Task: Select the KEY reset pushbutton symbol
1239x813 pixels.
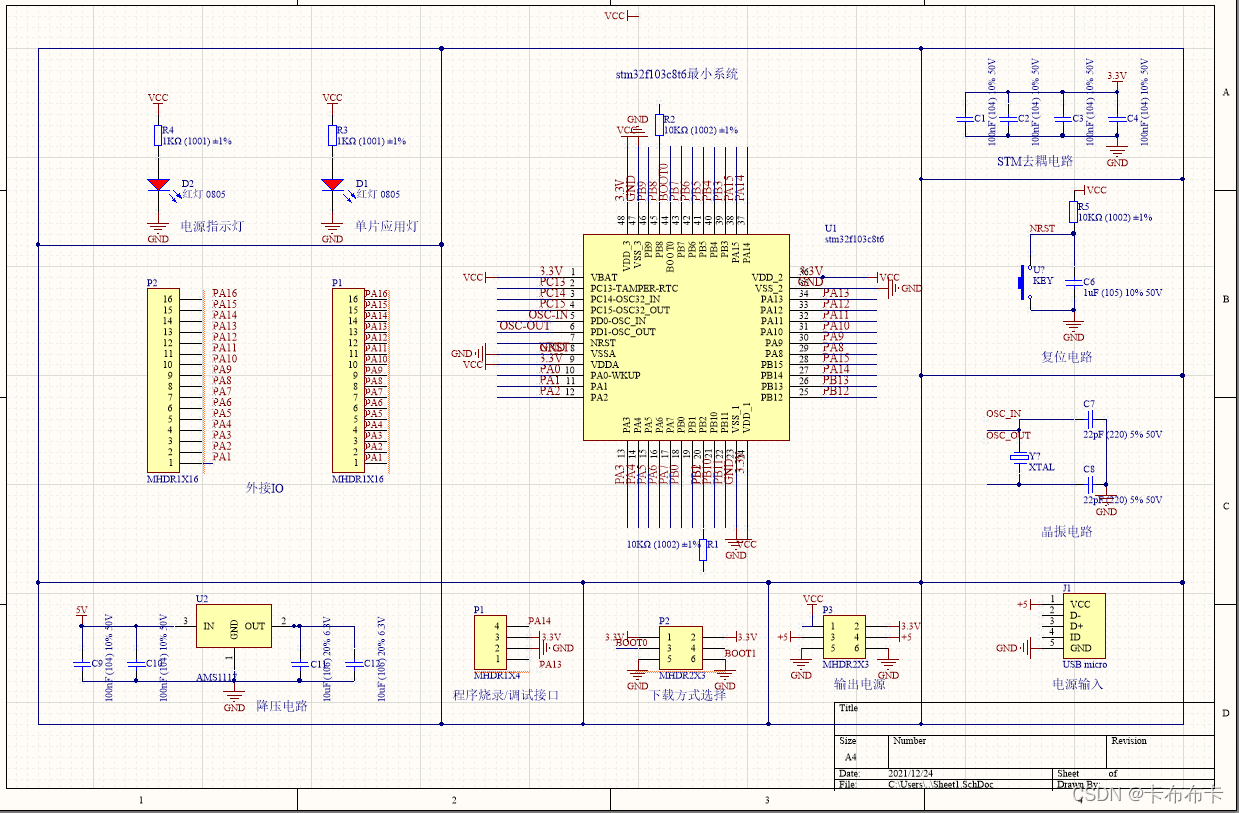Action: pos(1023,282)
